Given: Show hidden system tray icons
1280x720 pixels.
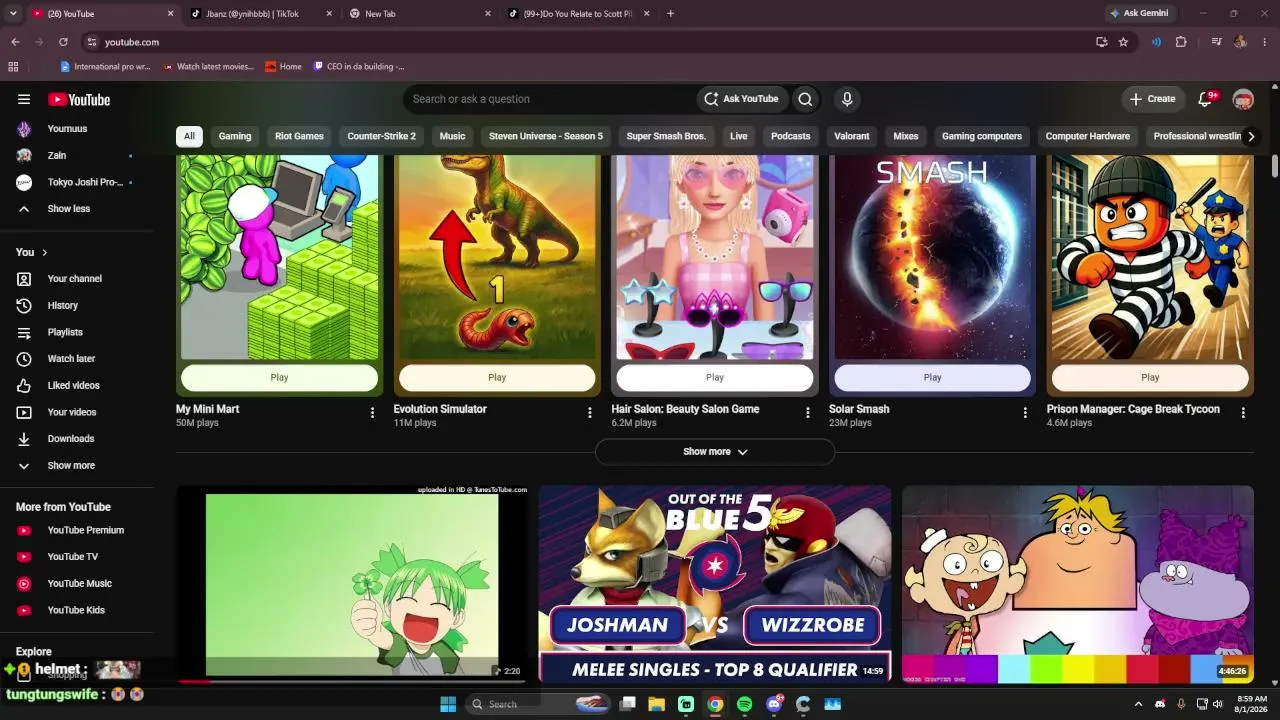Looking at the screenshot, I should pos(1138,704).
